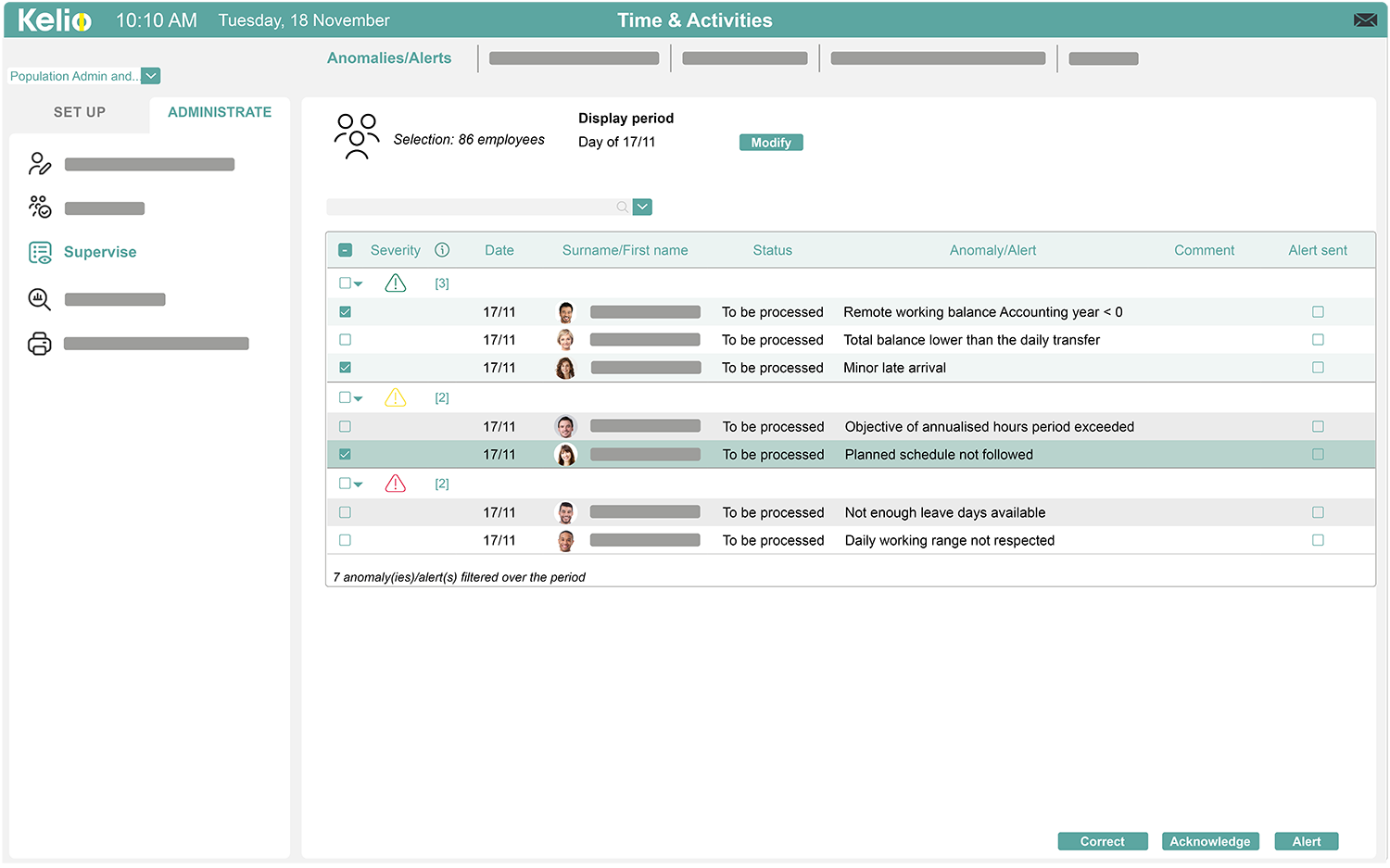This screenshot has height=868, width=1390.
Task: Click the info icon beside the Severity column
Action: point(442,250)
